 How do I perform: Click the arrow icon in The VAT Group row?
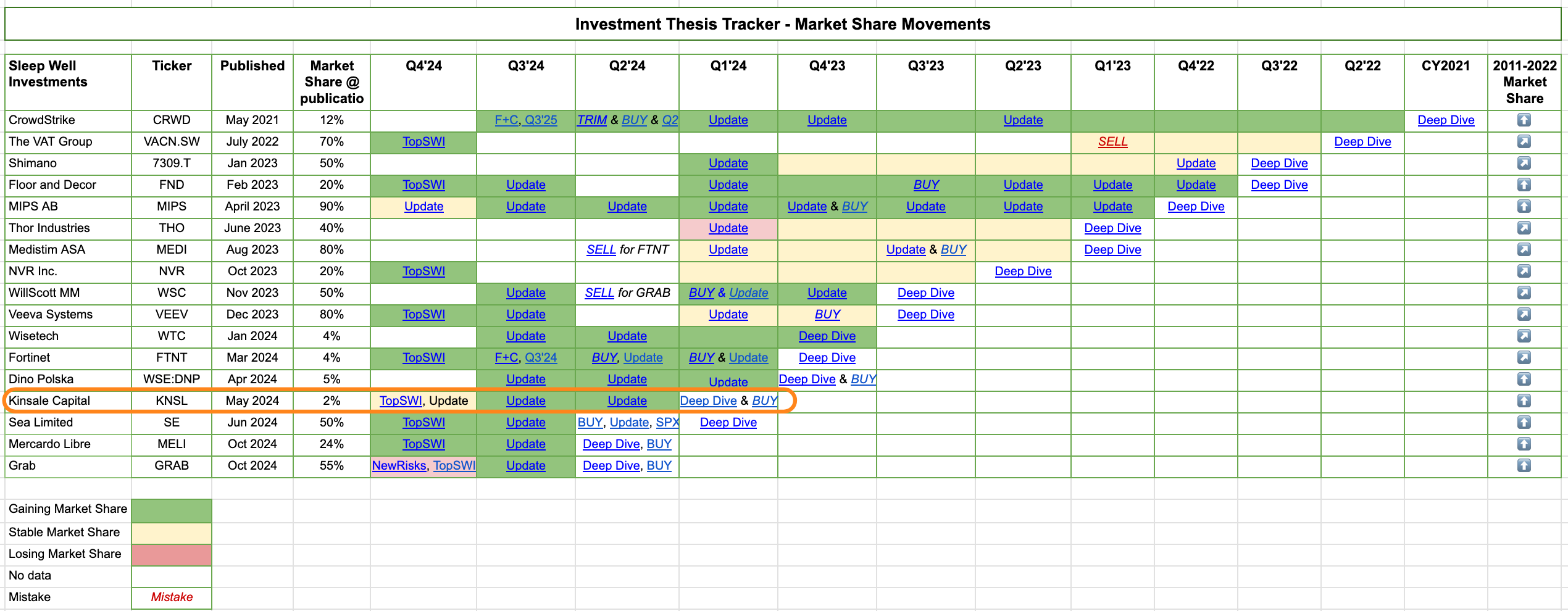point(1524,141)
